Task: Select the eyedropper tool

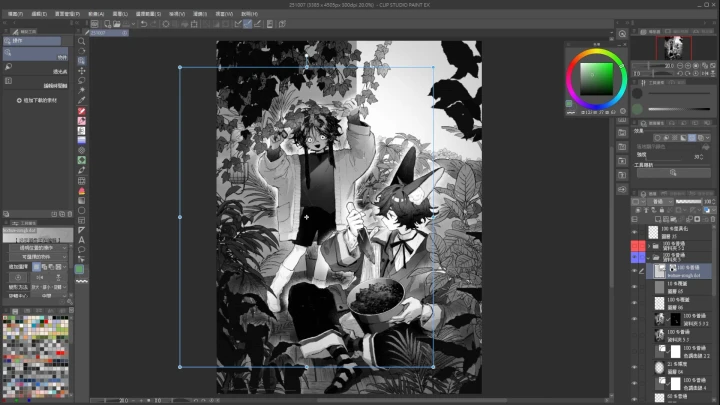Action: tap(81, 97)
